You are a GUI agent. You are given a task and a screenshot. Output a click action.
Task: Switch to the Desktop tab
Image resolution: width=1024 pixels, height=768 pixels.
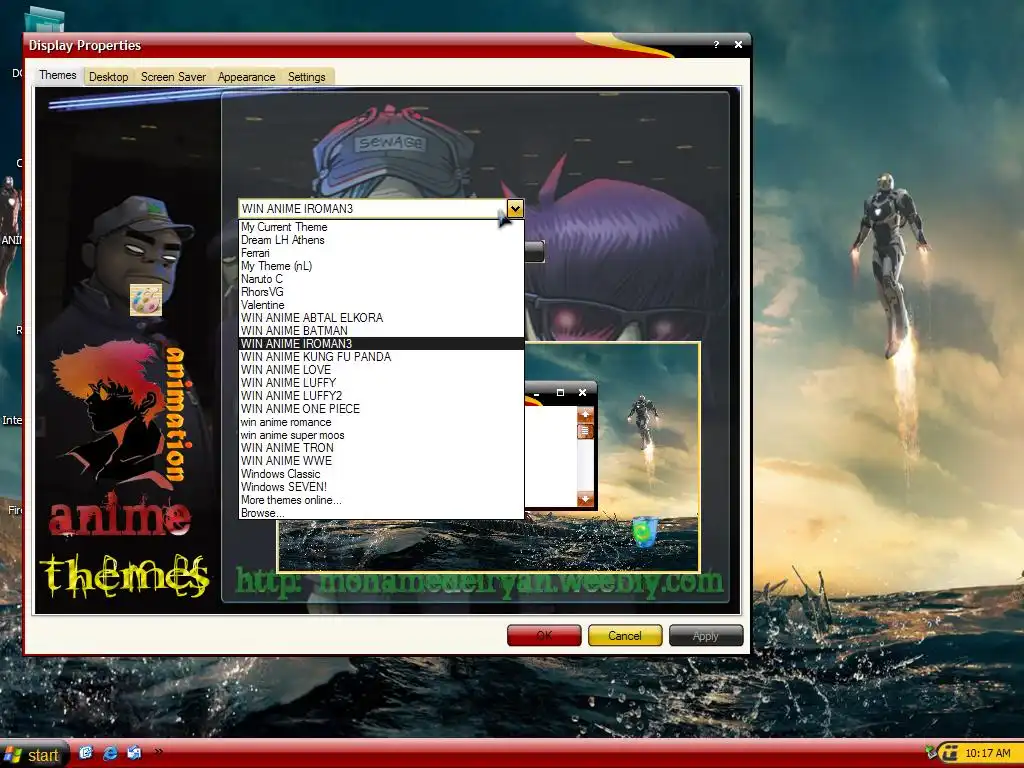pos(108,76)
